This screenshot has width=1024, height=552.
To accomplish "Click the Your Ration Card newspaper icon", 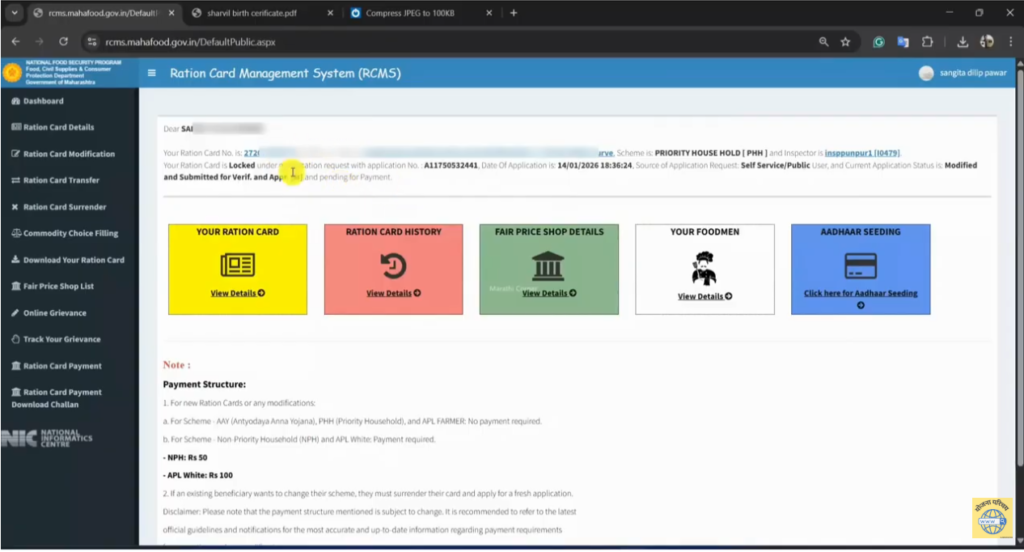I will coord(238,265).
